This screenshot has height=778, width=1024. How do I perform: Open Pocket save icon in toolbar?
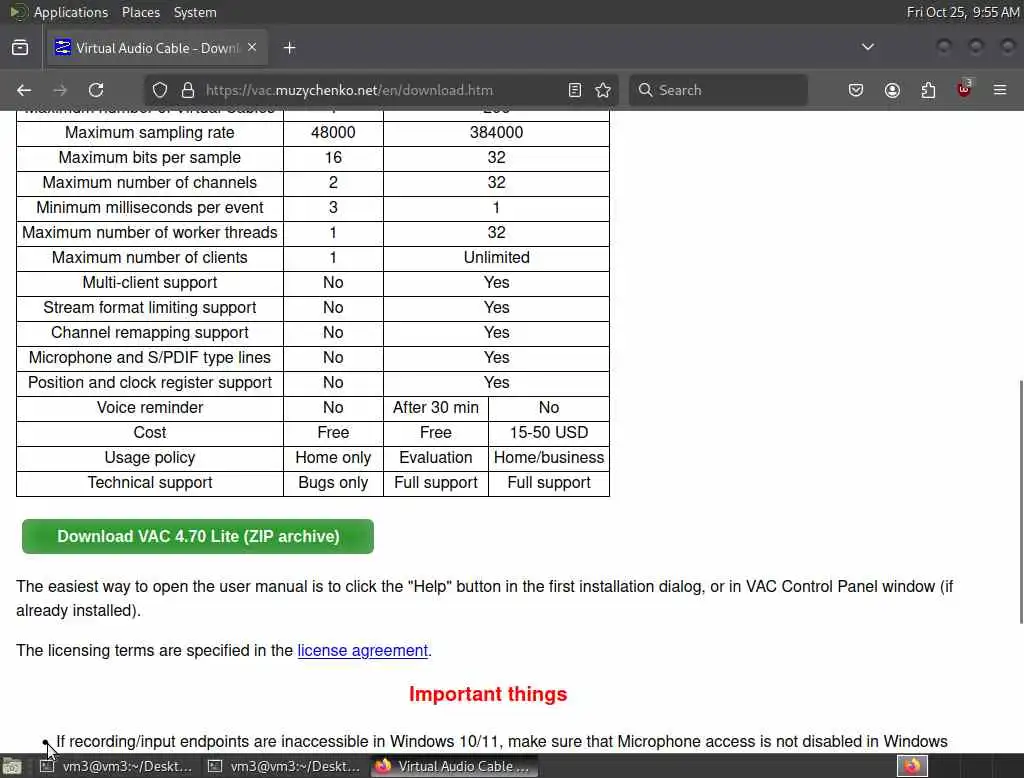pos(856,90)
